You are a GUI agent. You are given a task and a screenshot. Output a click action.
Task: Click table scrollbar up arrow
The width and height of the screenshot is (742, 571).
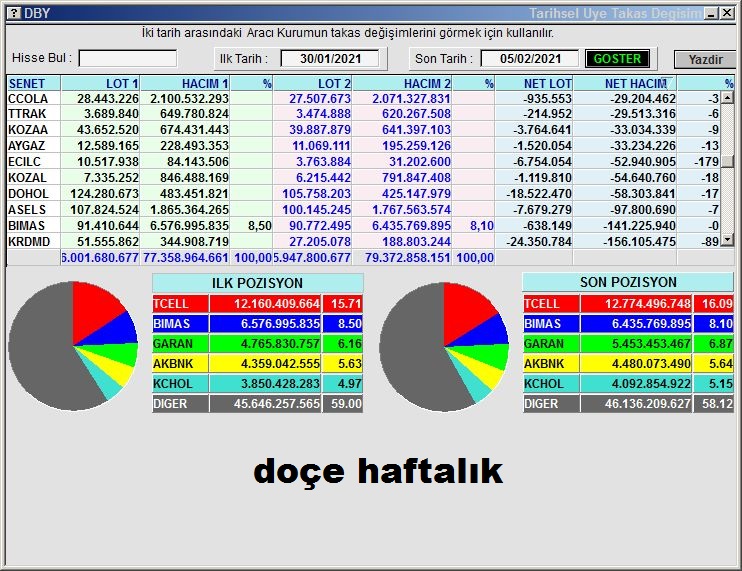tap(727, 97)
